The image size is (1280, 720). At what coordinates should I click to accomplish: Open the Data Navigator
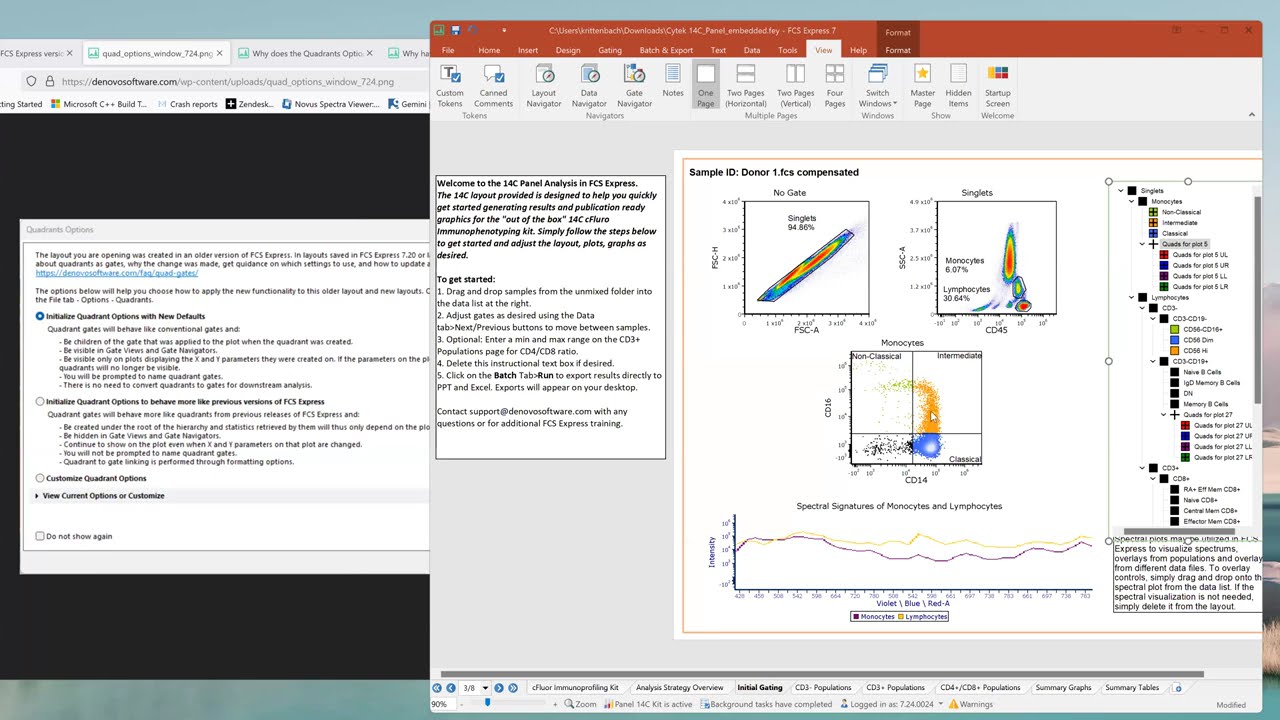[589, 85]
